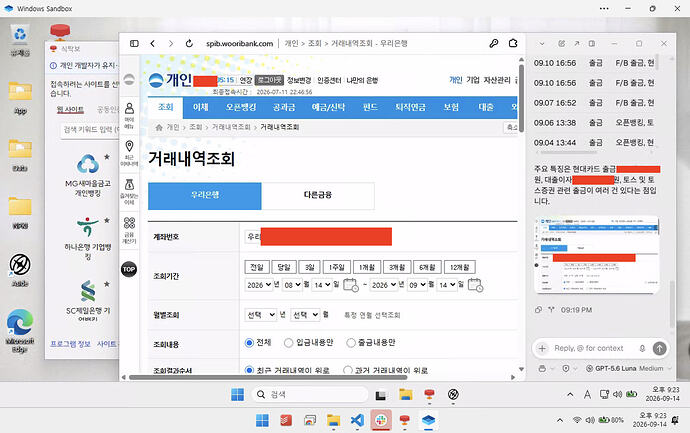Go back with the browser back arrow

click(x=153, y=44)
